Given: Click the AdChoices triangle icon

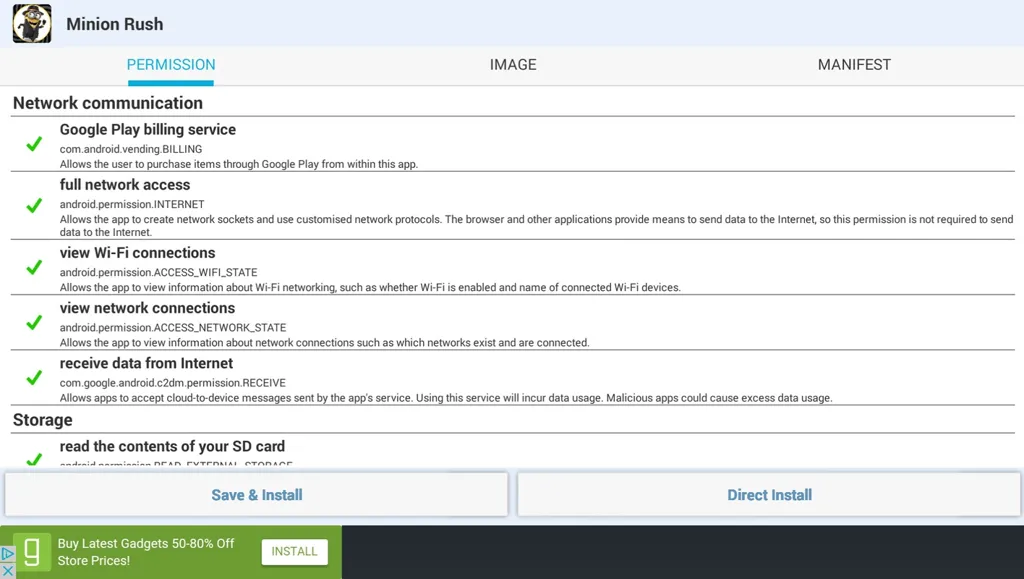Looking at the screenshot, I should click(7, 555).
